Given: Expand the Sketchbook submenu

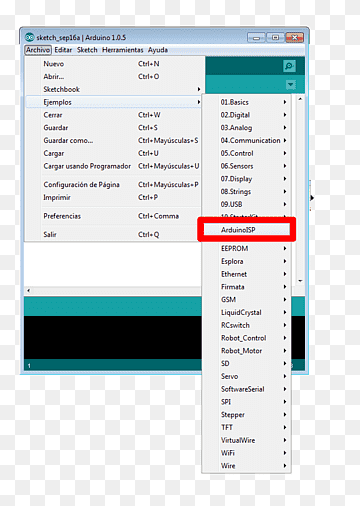Looking at the screenshot, I should 114,89.
